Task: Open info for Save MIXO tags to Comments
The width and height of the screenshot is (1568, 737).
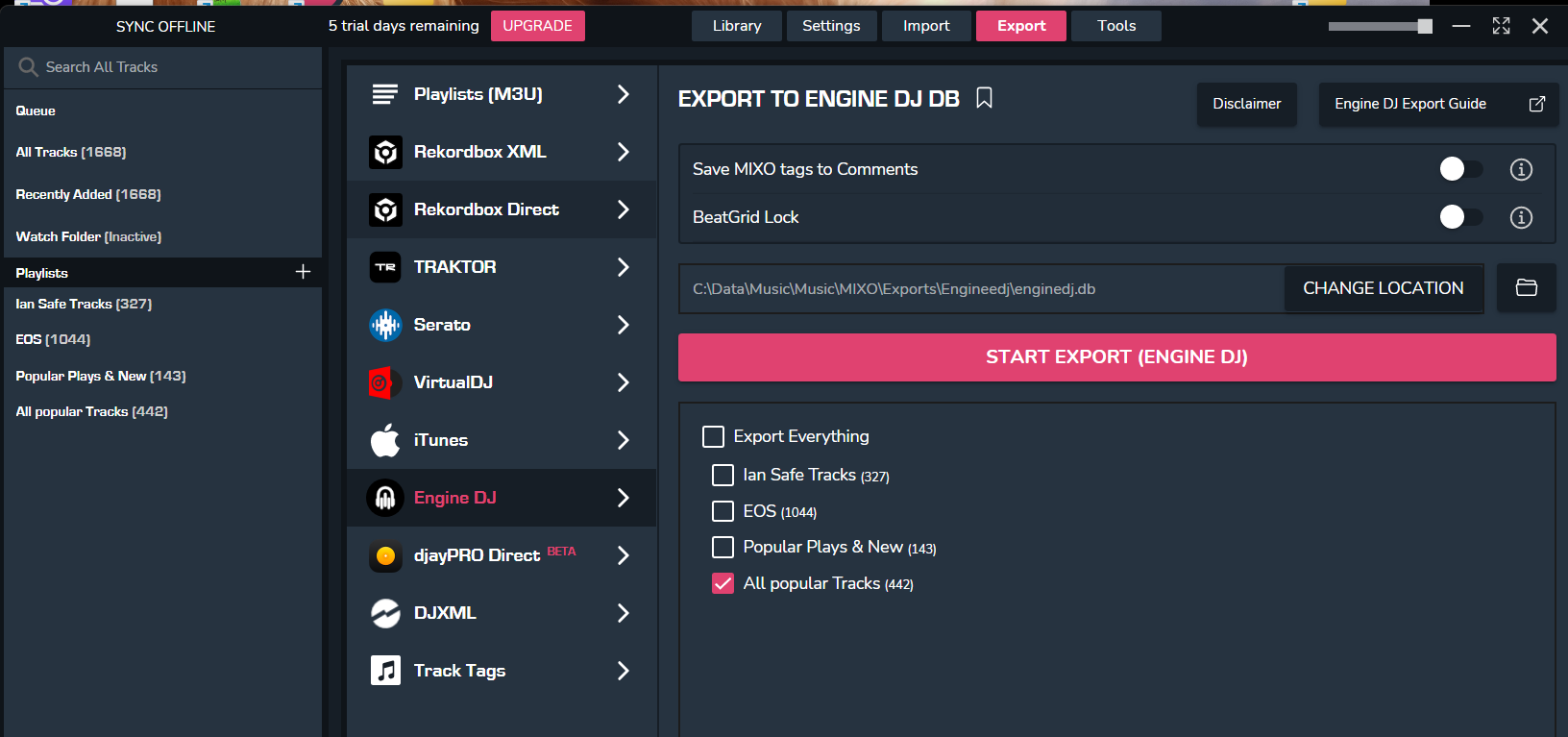Action: tap(1521, 169)
